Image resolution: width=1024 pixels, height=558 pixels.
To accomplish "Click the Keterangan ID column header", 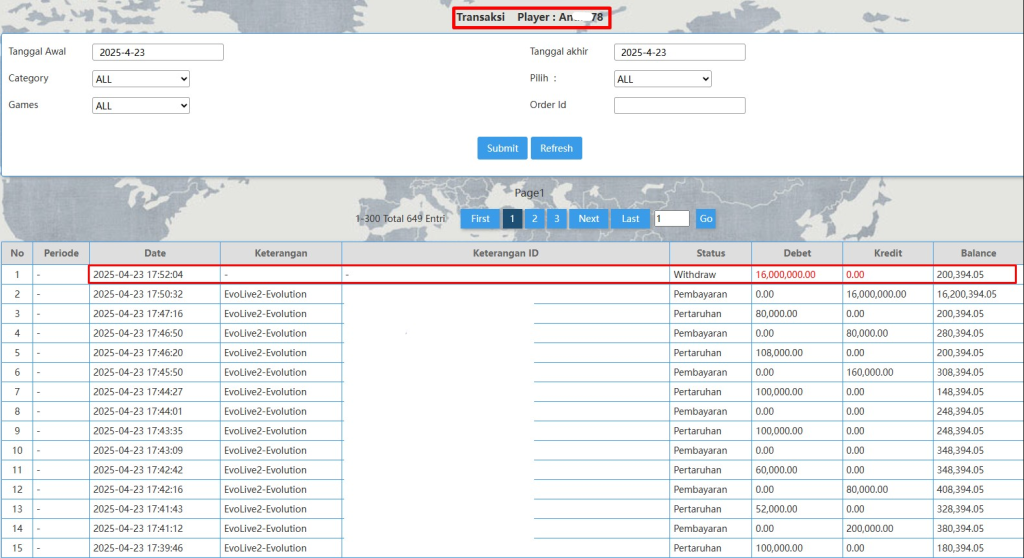I will pos(505,254).
